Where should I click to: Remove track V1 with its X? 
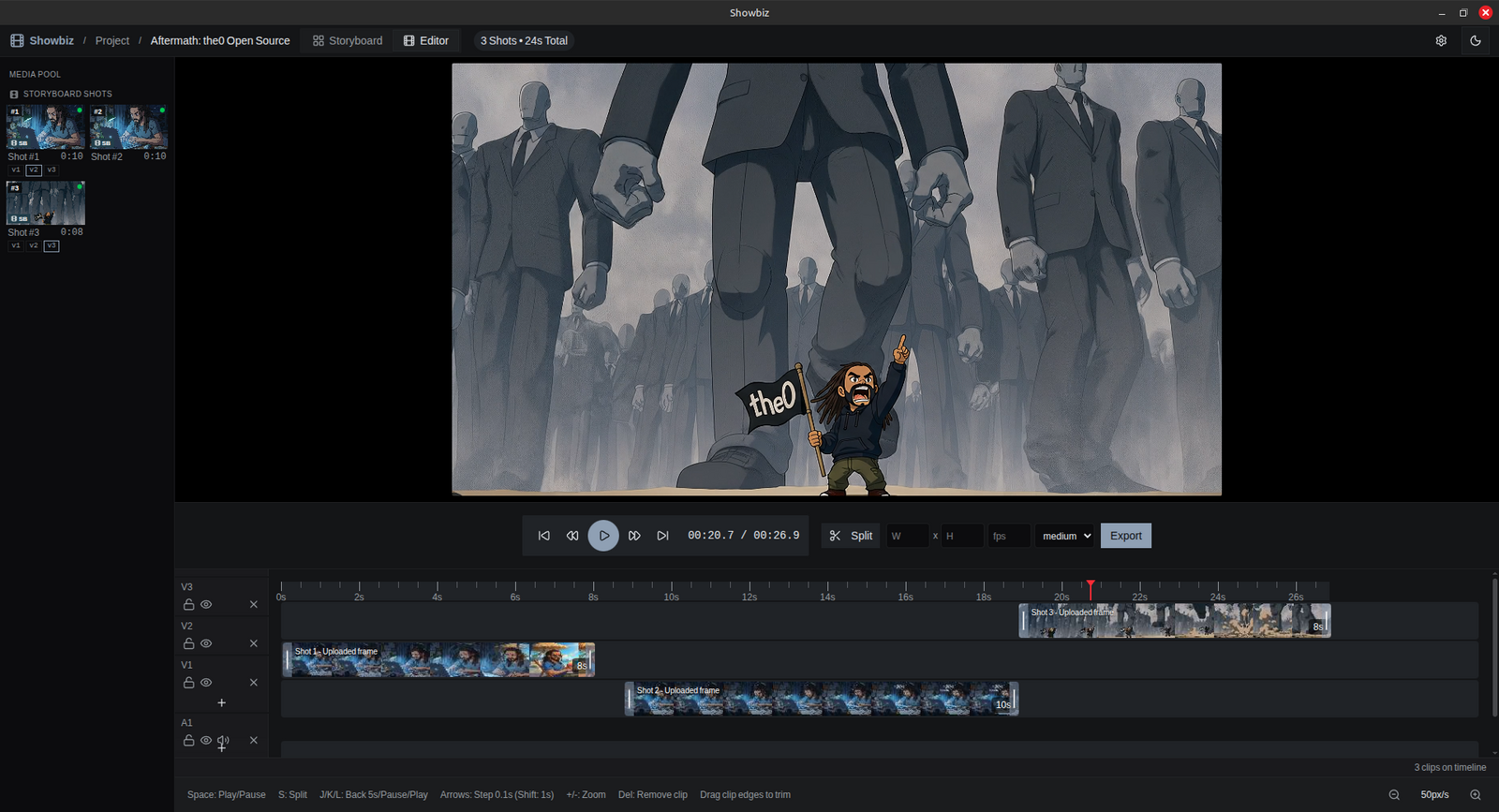click(253, 682)
